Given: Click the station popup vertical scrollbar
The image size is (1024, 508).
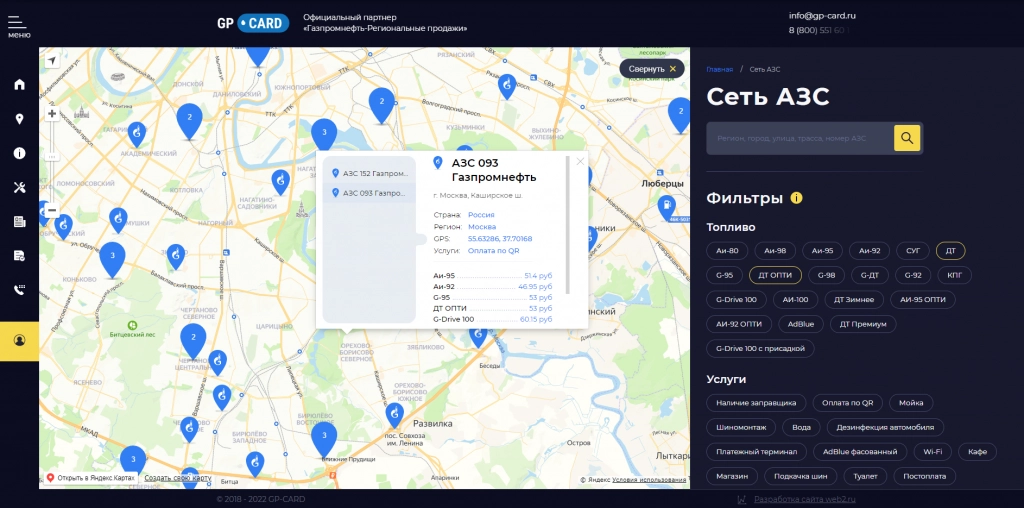Looking at the screenshot, I should pos(568,224).
